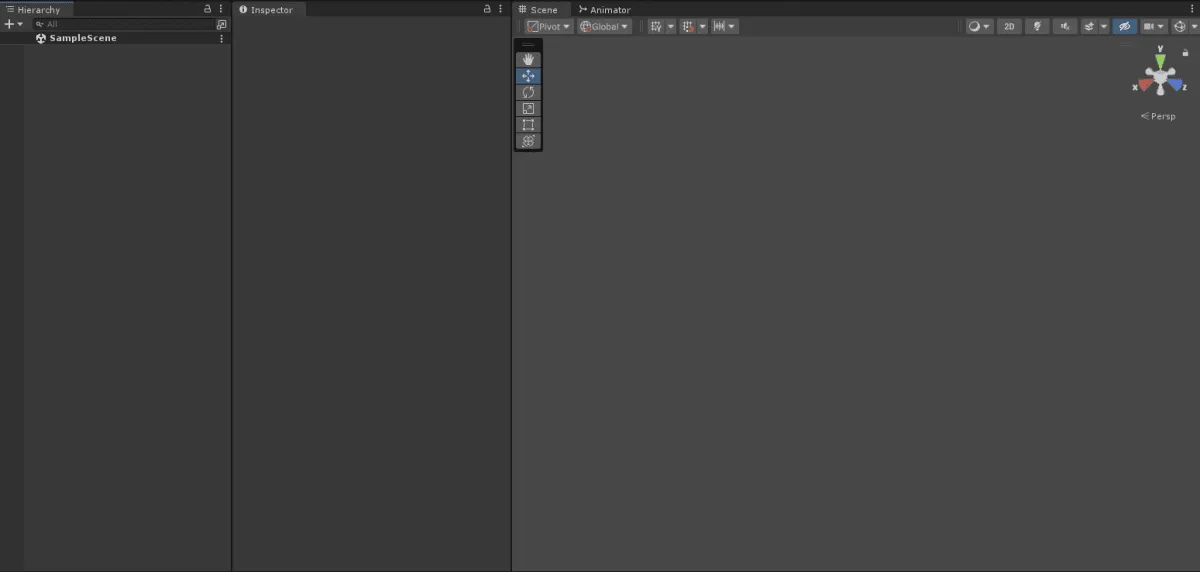Select the Rotate tool
1200x572 pixels.
528,92
